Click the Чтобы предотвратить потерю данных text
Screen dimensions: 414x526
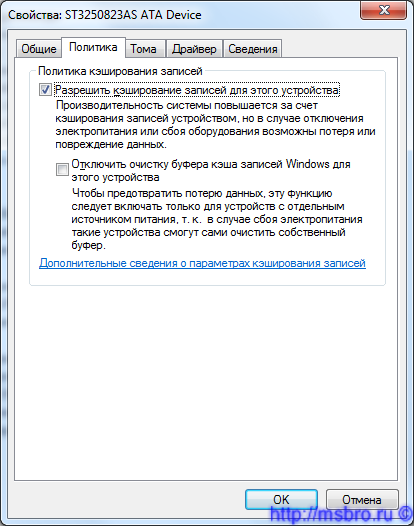[x=217, y=219]
